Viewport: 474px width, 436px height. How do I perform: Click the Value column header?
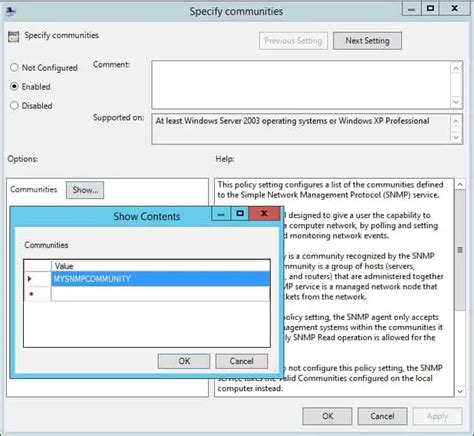pyautogui.click(x=160, y=266)
